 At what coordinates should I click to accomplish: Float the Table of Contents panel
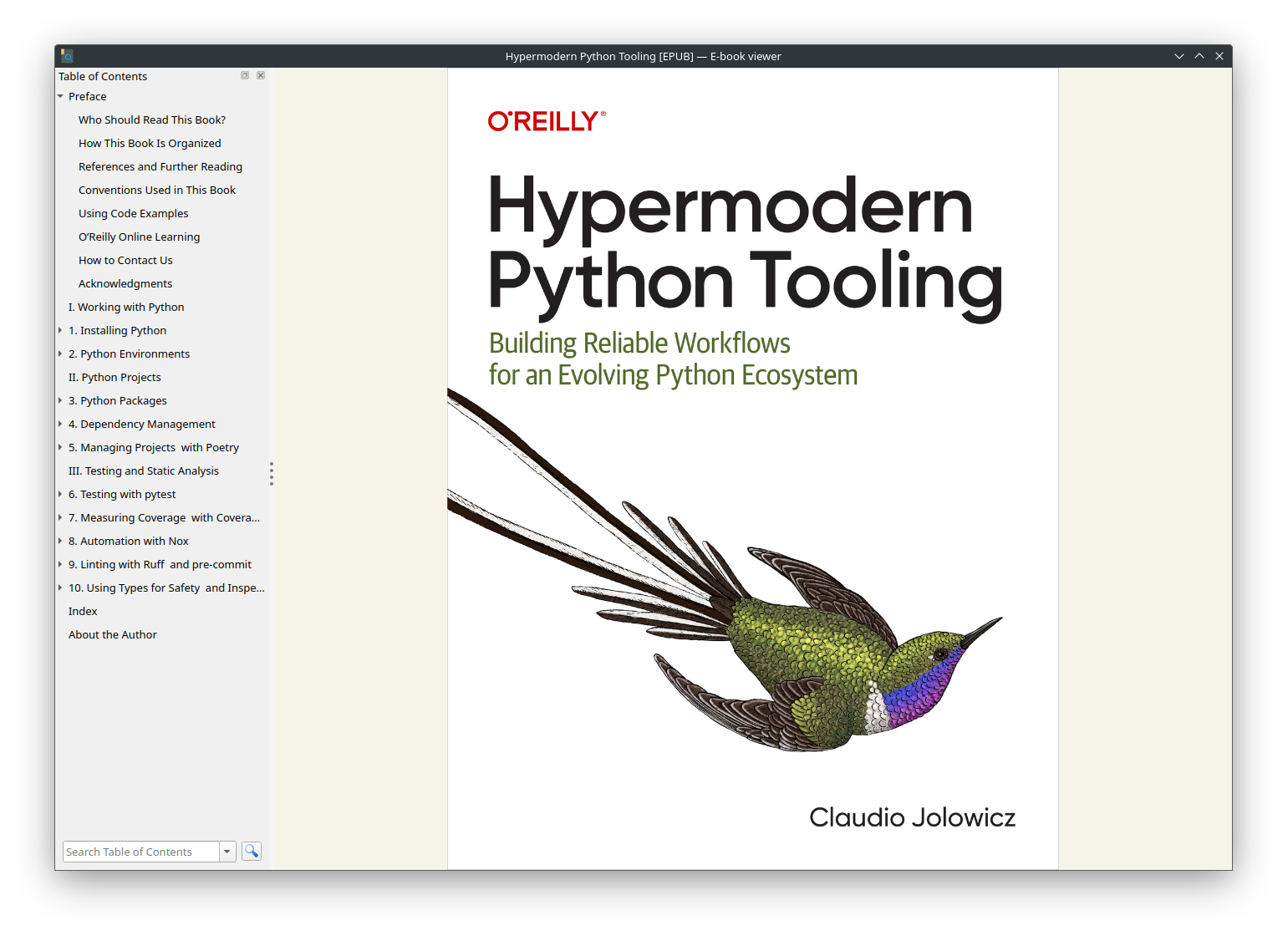[245, 75]
